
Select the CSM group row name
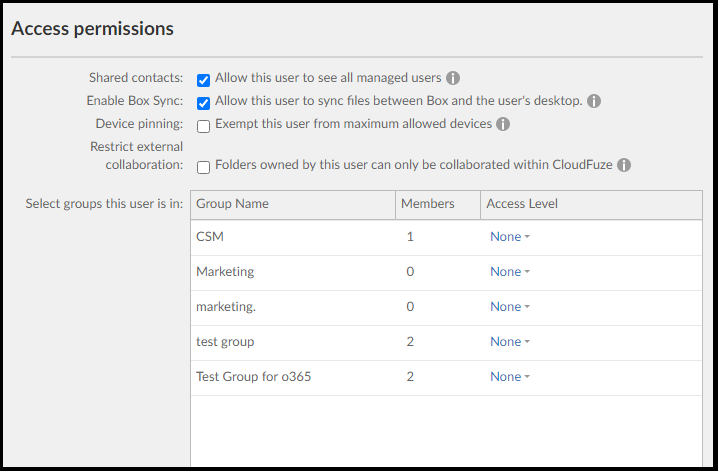click(210, 237)
